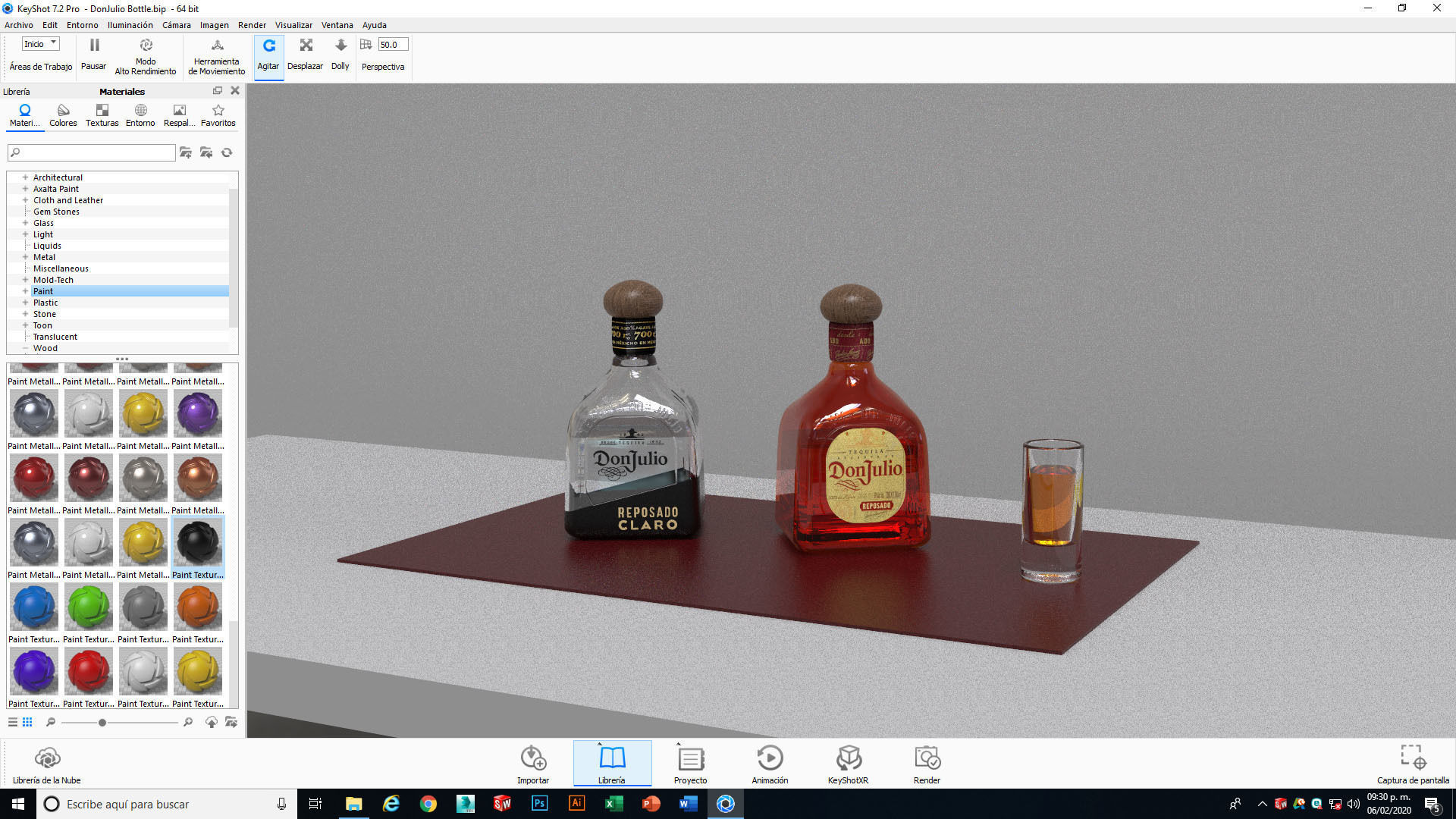The height and width of the screenshot is (819, 1456).
Task: Pick the black textured paint sphere
Action: click(x=198, y=542)
